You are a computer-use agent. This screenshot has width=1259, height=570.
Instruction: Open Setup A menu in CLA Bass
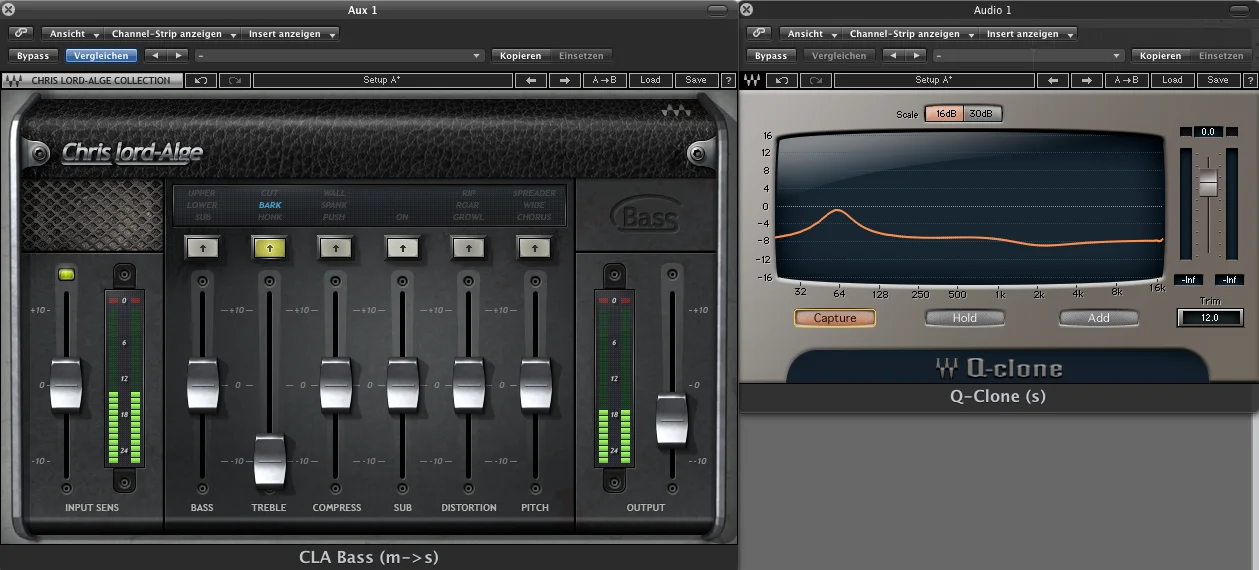click(382, 80)
